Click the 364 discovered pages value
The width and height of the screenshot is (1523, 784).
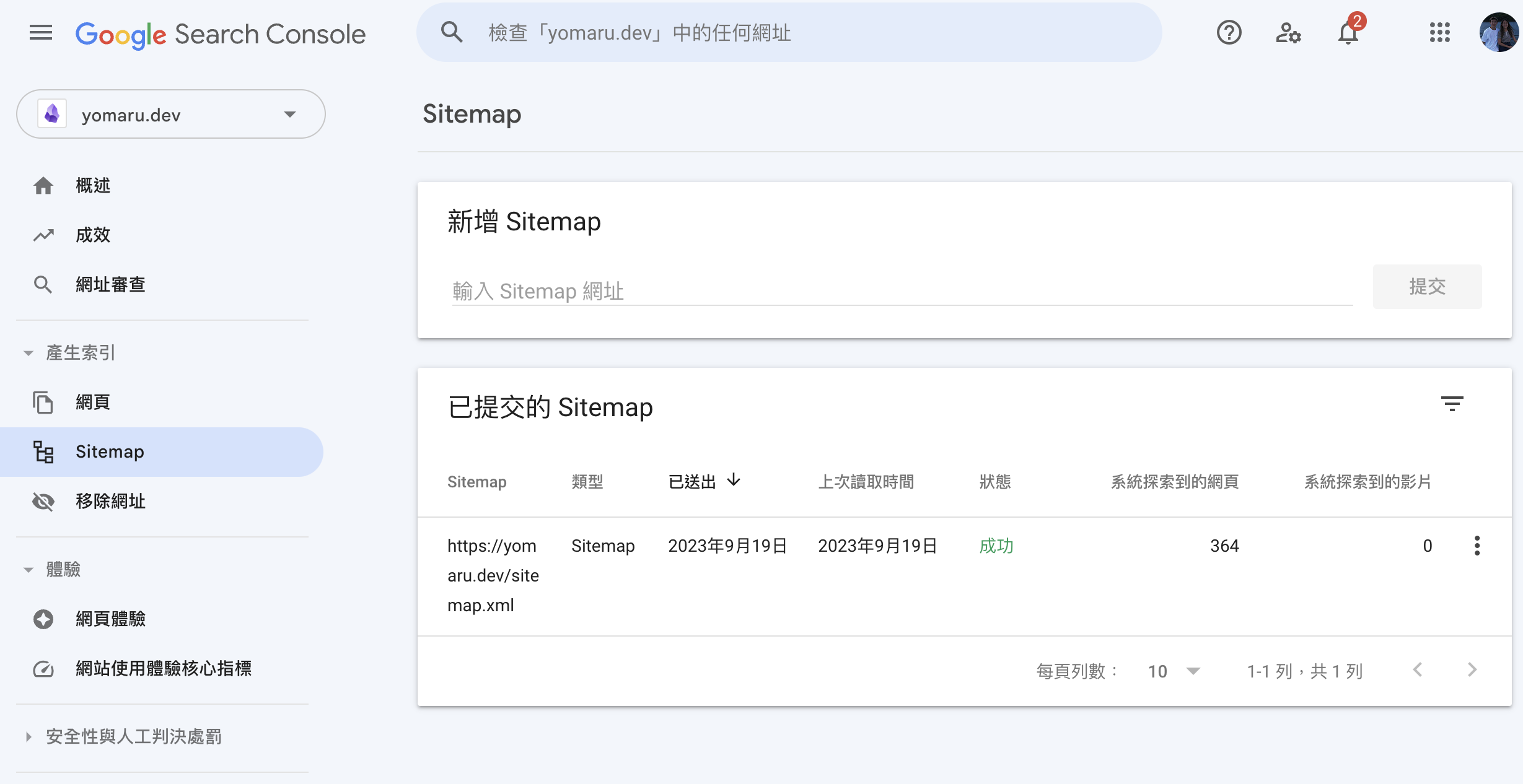(1224, 546)
